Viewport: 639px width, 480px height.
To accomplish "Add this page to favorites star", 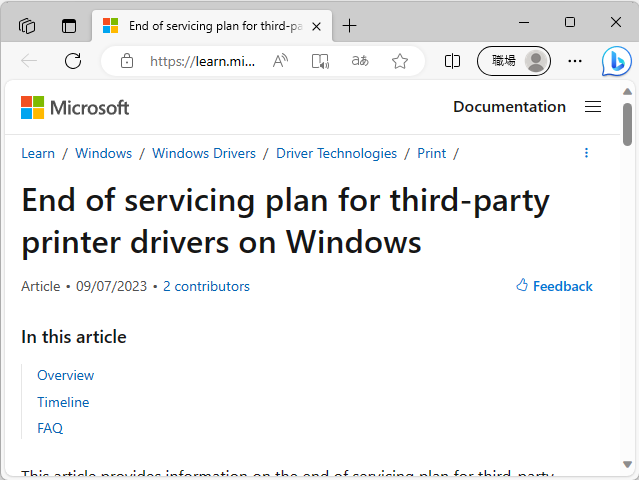I will (x=400, y=61).
